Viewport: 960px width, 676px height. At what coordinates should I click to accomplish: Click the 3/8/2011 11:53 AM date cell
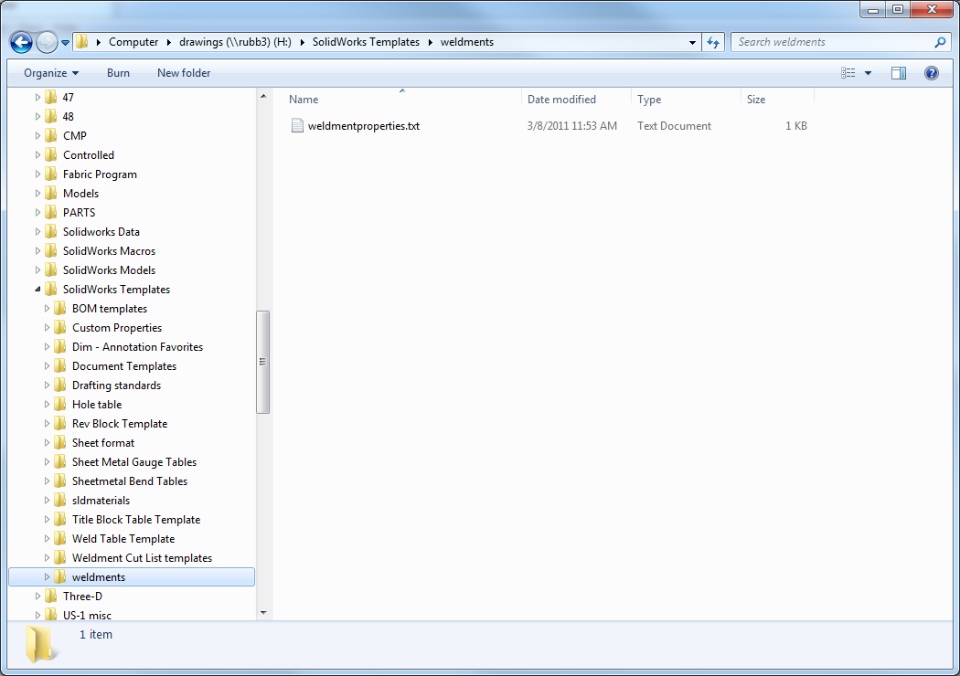572,126
